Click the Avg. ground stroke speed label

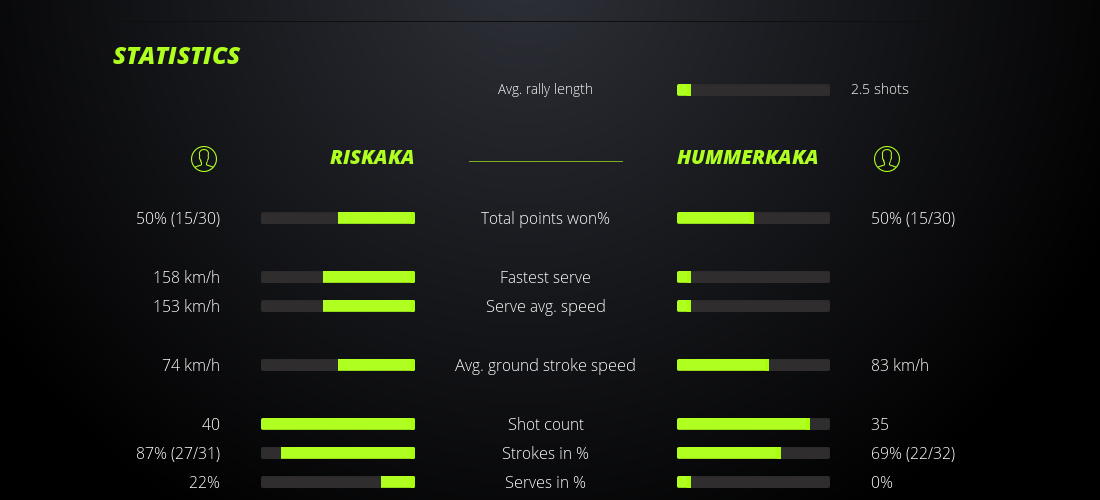[545, 365]
